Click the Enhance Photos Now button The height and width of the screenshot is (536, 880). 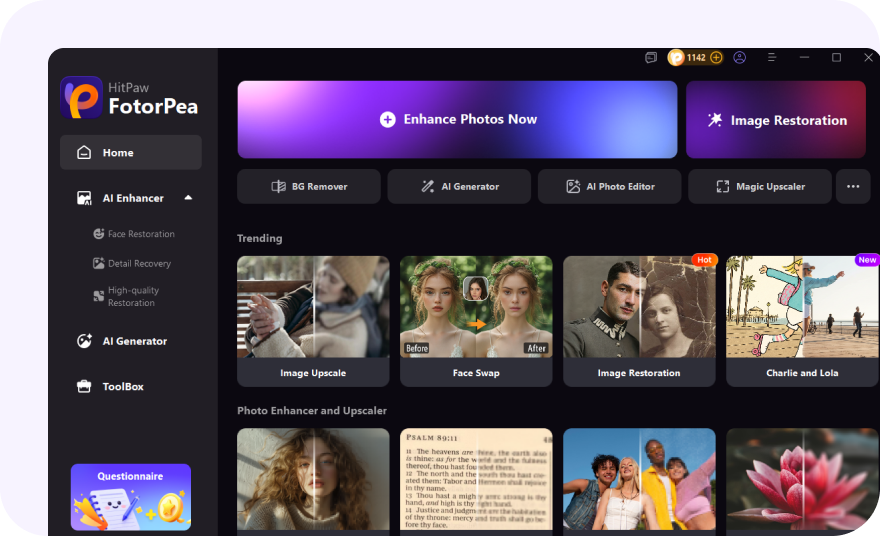click(457, 120)
